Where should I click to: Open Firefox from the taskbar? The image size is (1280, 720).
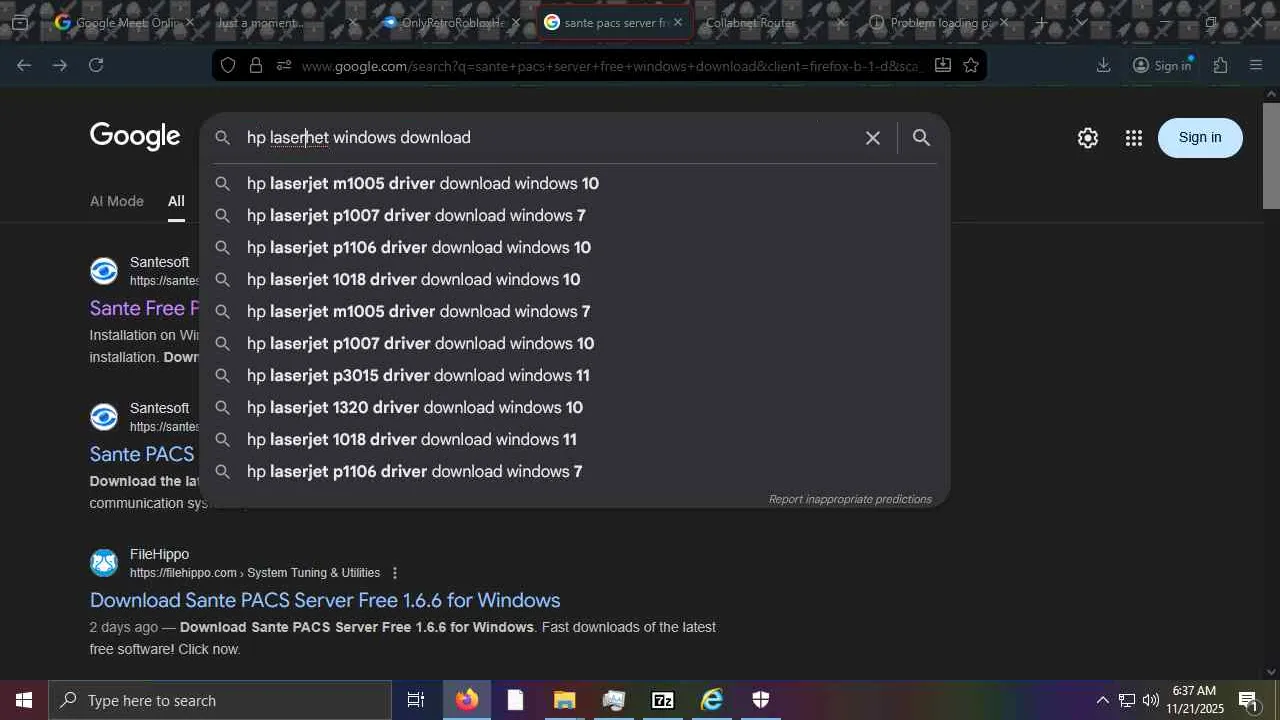466,700
